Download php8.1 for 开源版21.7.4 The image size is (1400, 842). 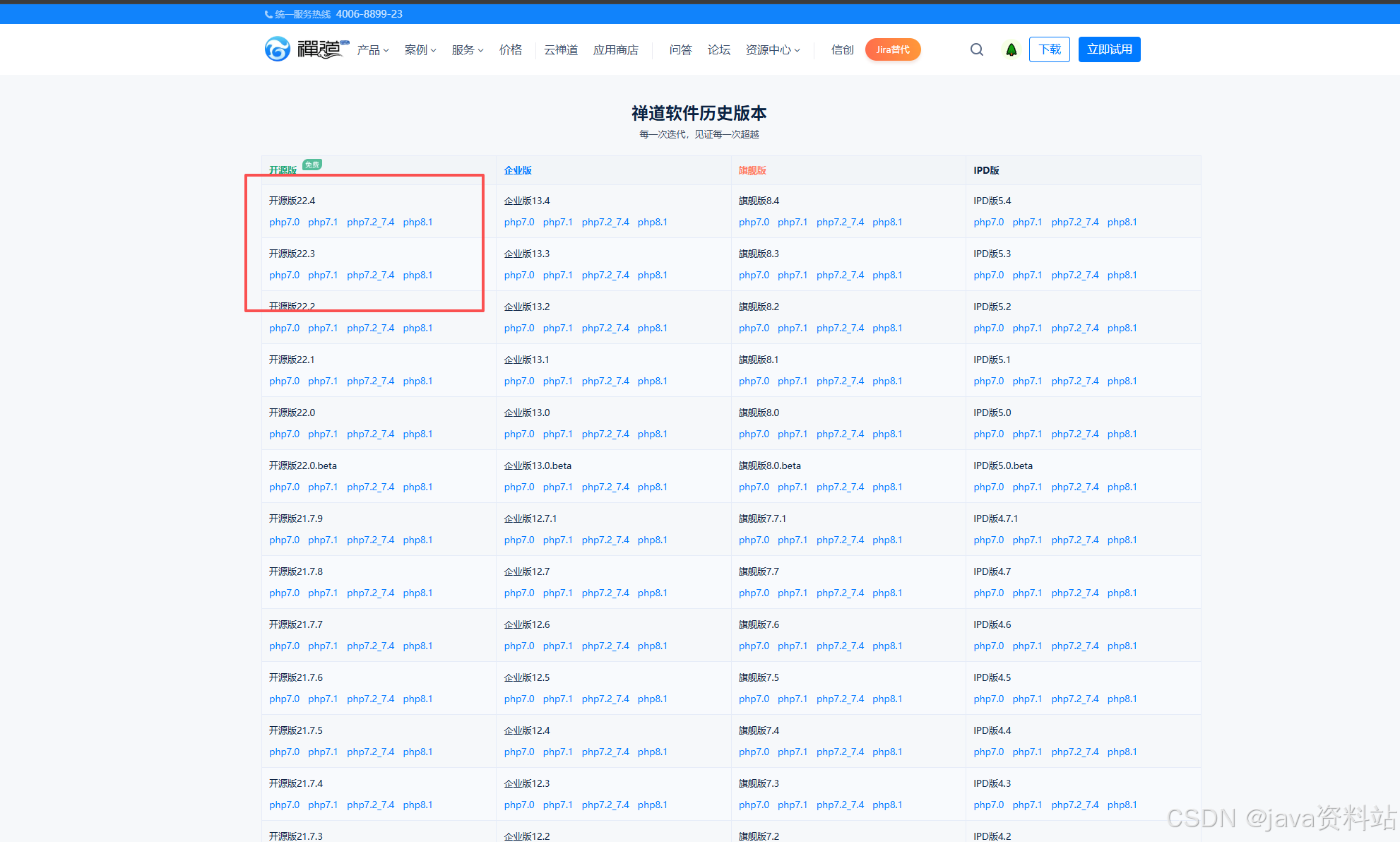tap(417, 805)
